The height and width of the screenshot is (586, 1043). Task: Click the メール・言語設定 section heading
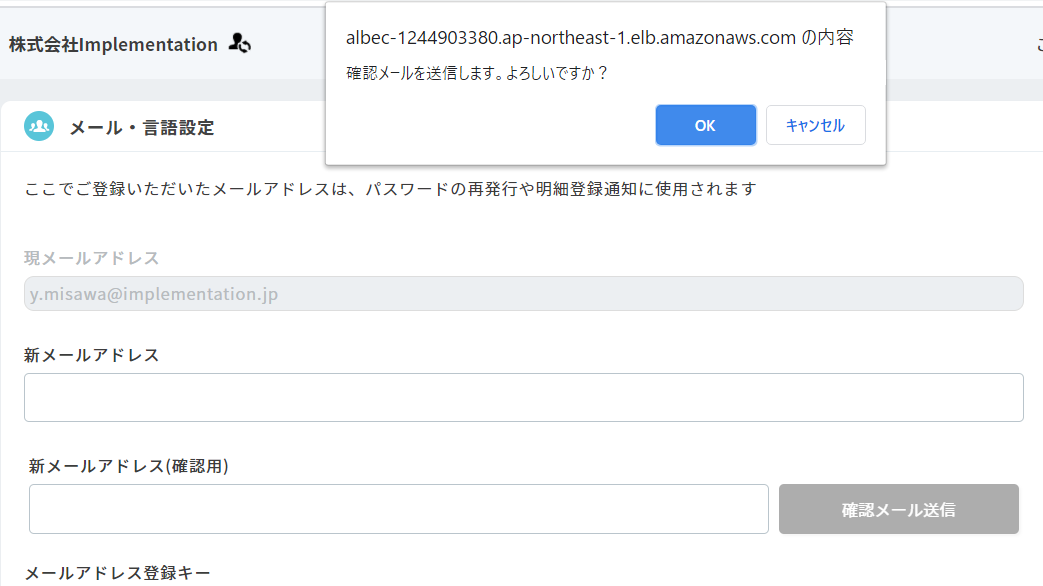tap(142, 127)
